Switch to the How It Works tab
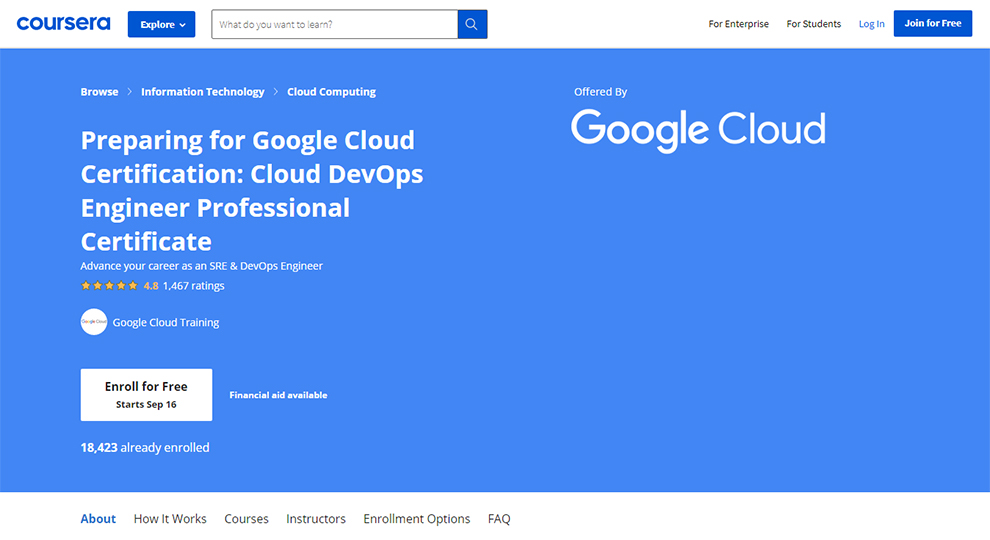990x540 pixels. 170,519
